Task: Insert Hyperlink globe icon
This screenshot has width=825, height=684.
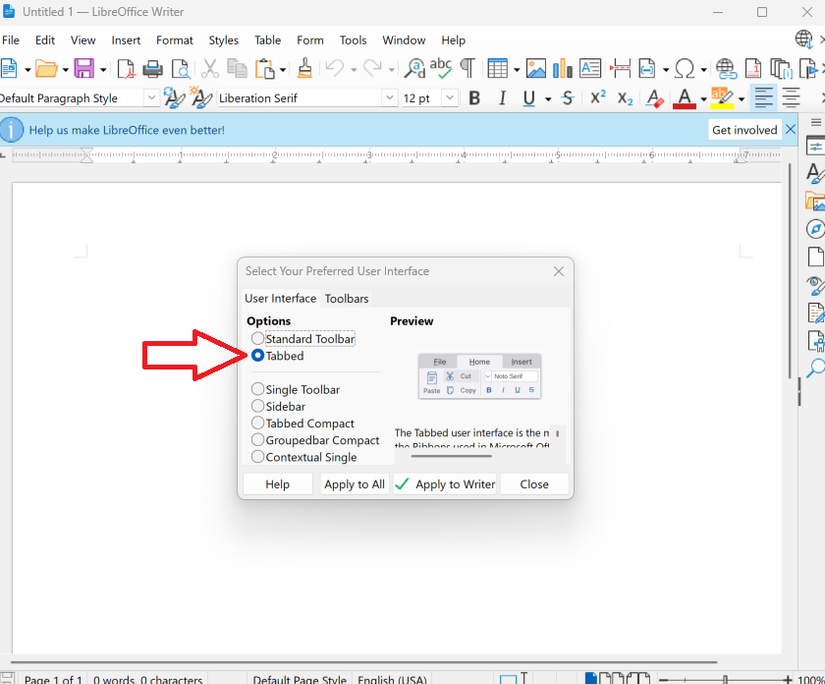Action: (x=726, y=68)
